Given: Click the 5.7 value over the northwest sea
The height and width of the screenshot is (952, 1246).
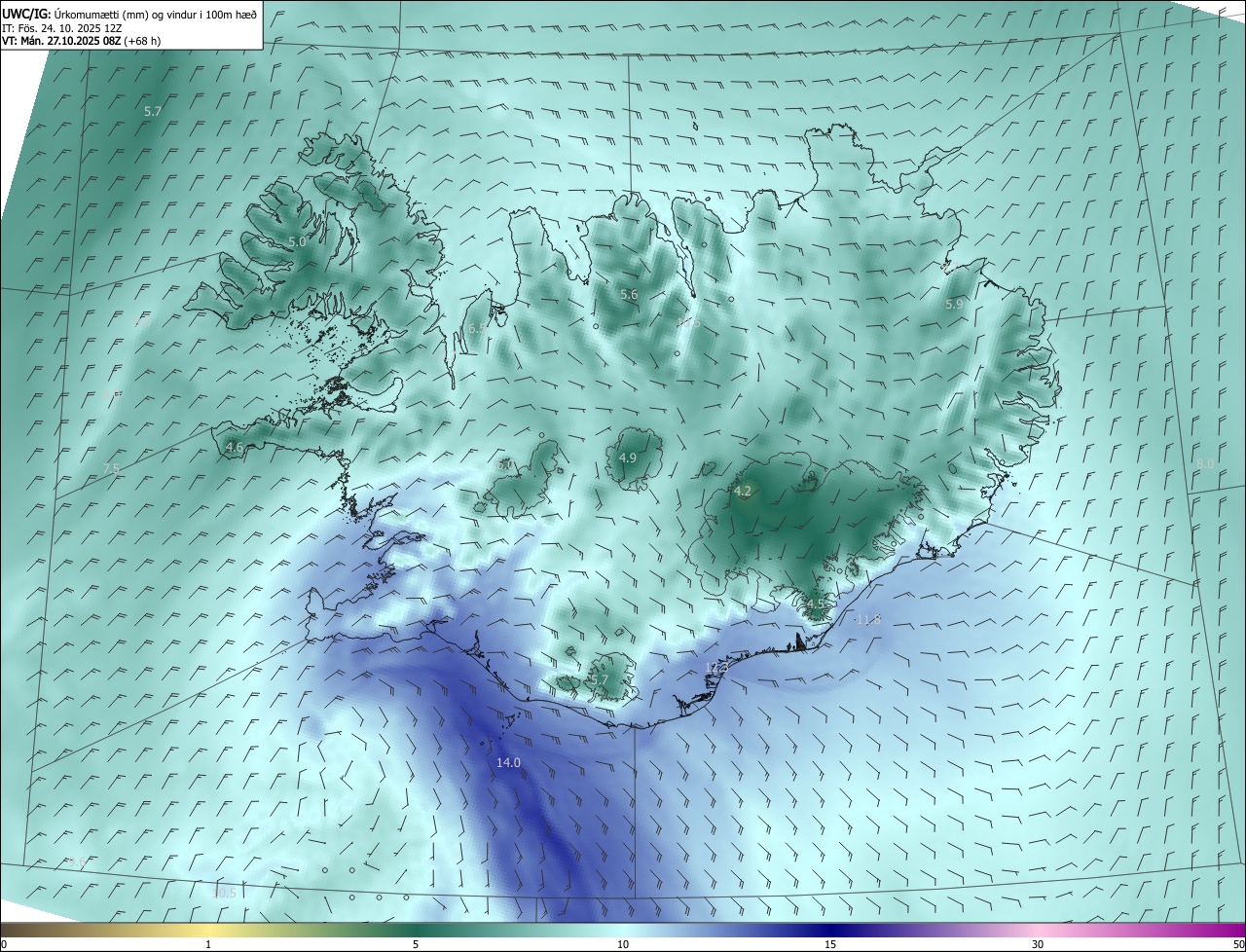Looking at the screenshot, I should click(153, 111).
